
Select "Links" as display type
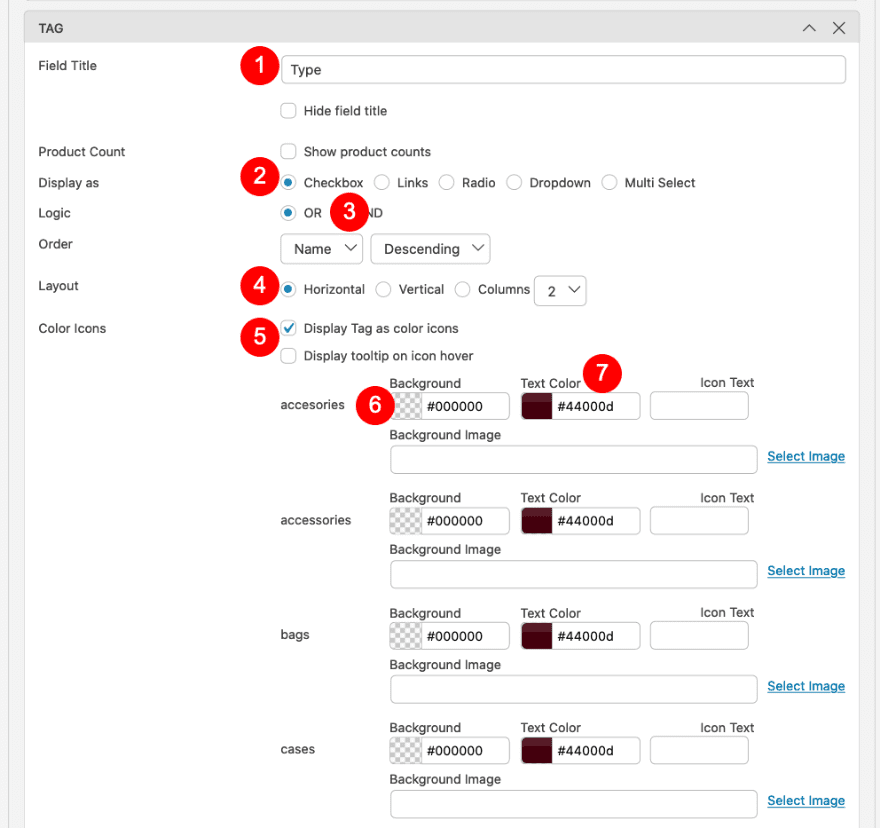[x=381, y=182]
